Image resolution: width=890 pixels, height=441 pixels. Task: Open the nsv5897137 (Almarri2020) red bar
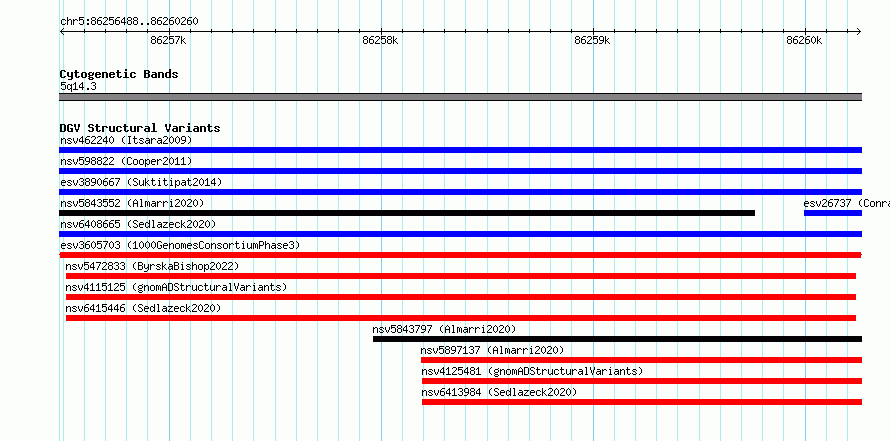tap(641, 360)
